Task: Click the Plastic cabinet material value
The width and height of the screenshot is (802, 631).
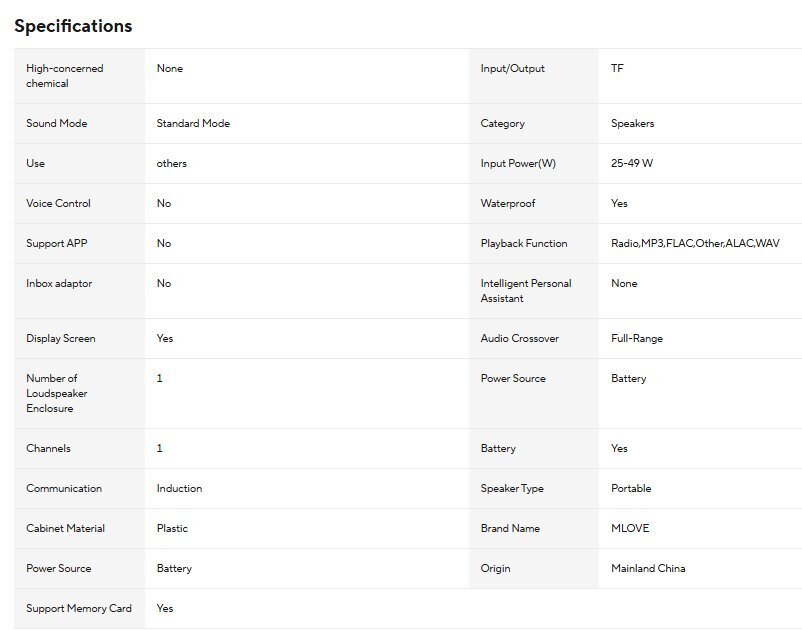Action: pos(172,529)
